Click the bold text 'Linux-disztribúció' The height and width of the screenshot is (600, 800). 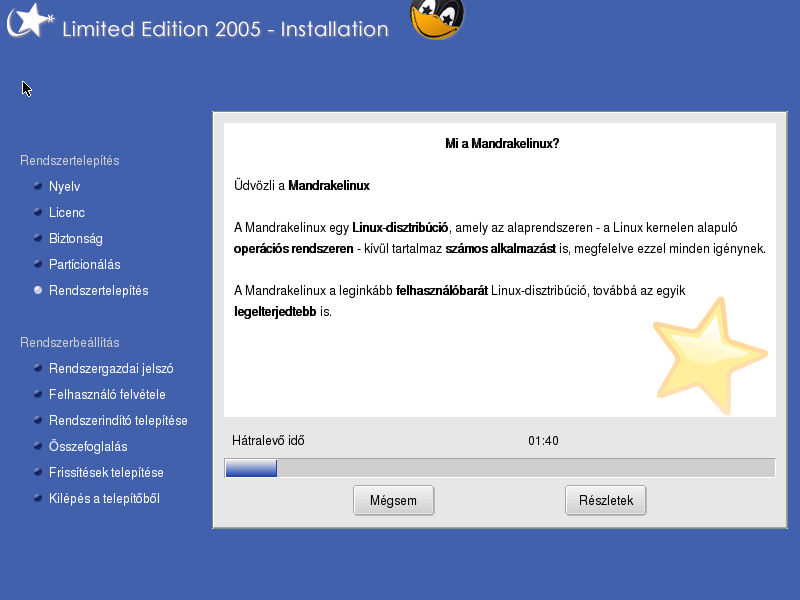point(400,228)
